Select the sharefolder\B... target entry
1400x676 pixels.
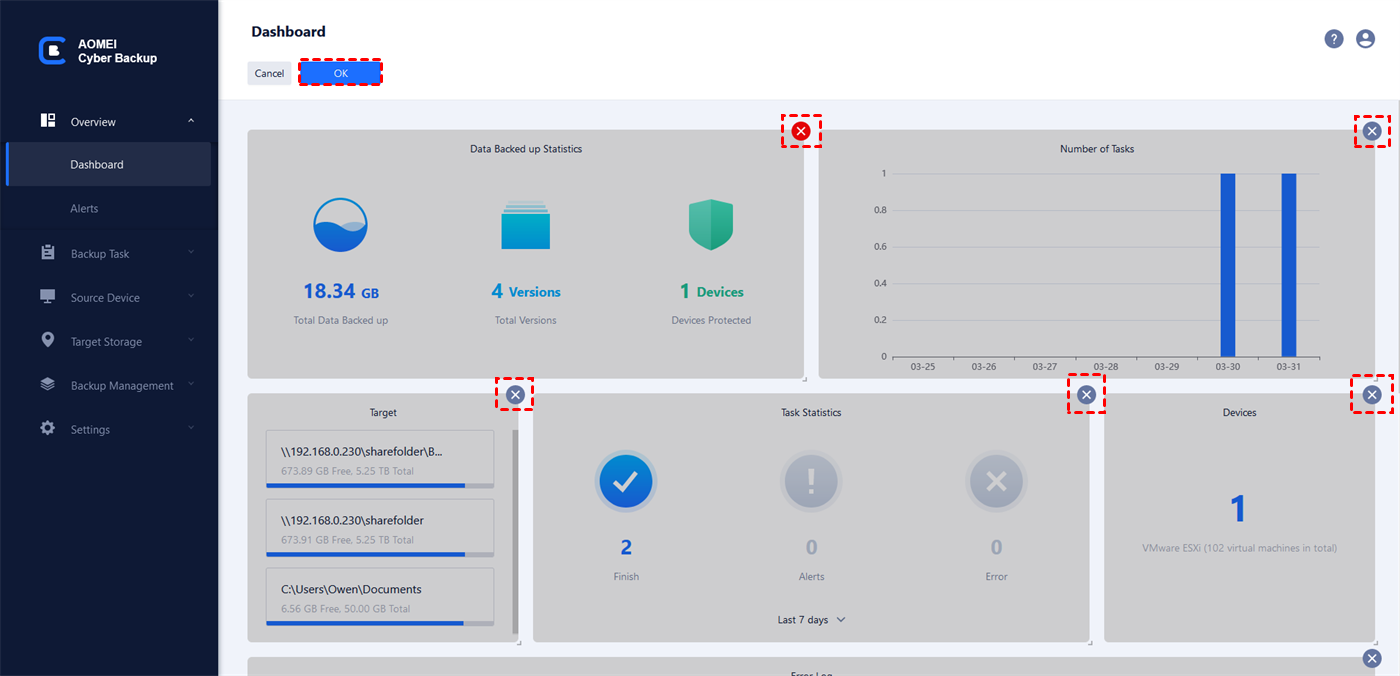380,459
